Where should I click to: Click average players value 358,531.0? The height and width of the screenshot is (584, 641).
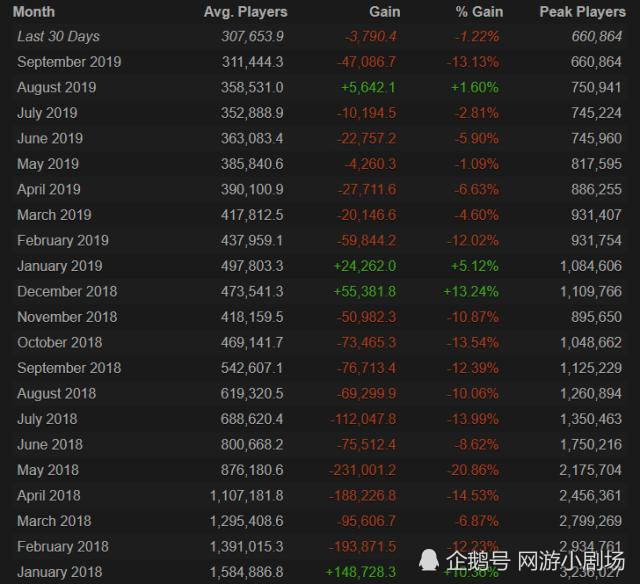[252, 87]
